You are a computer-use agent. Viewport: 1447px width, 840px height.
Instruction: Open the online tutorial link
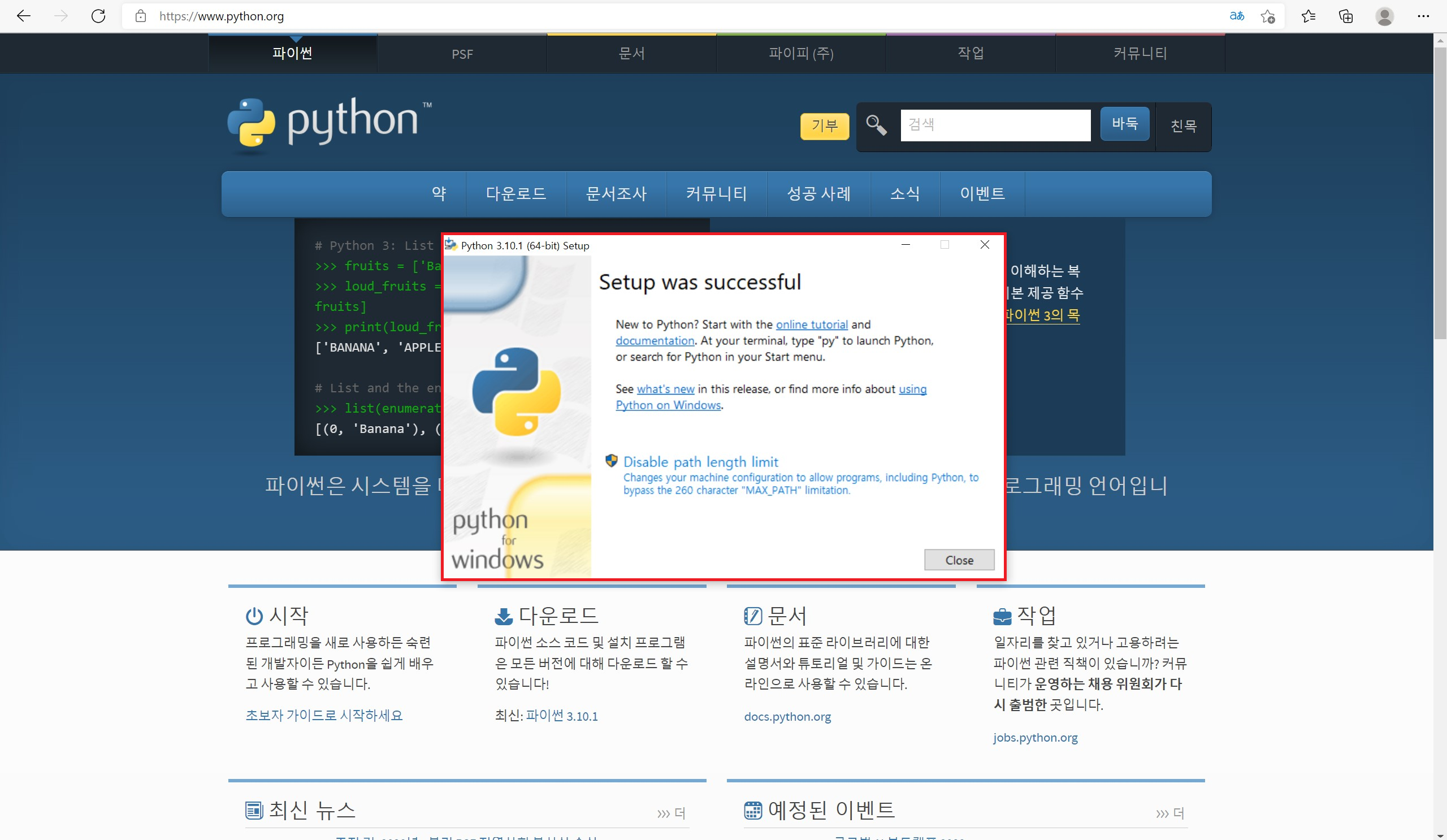[x=811, y=324]
